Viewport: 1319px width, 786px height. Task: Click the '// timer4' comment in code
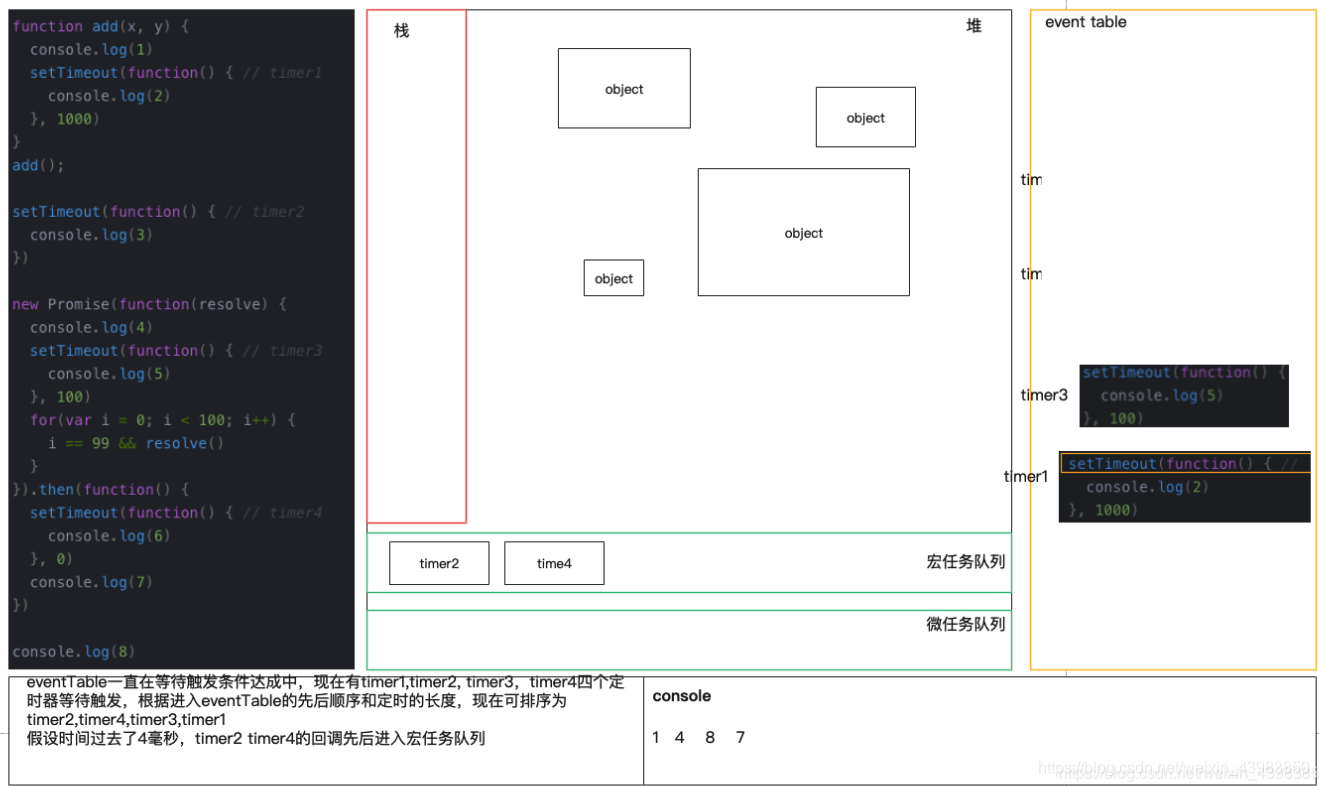pos(282,512)
